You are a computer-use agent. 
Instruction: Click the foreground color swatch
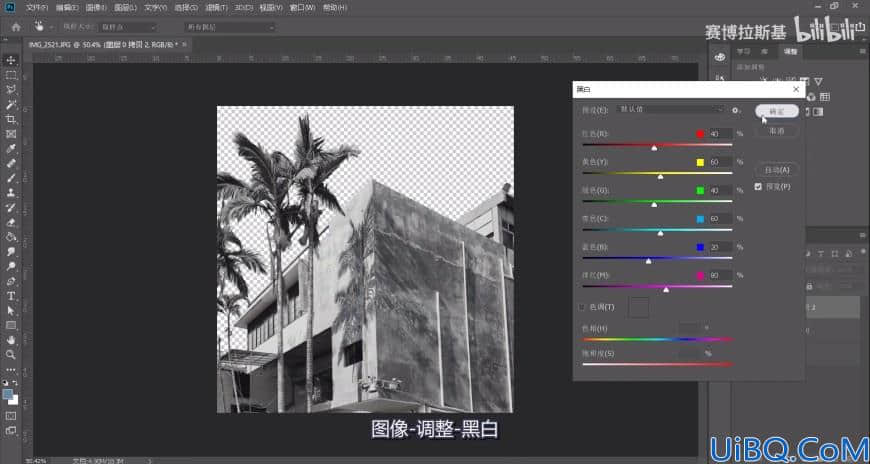[8, 394]
